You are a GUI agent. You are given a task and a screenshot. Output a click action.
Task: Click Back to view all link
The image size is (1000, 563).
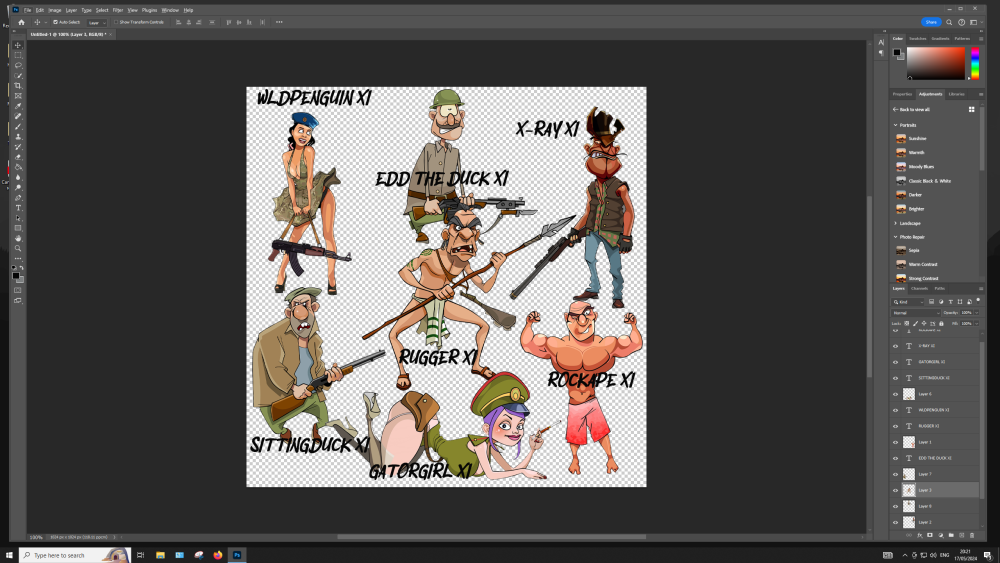pos(913,109)
